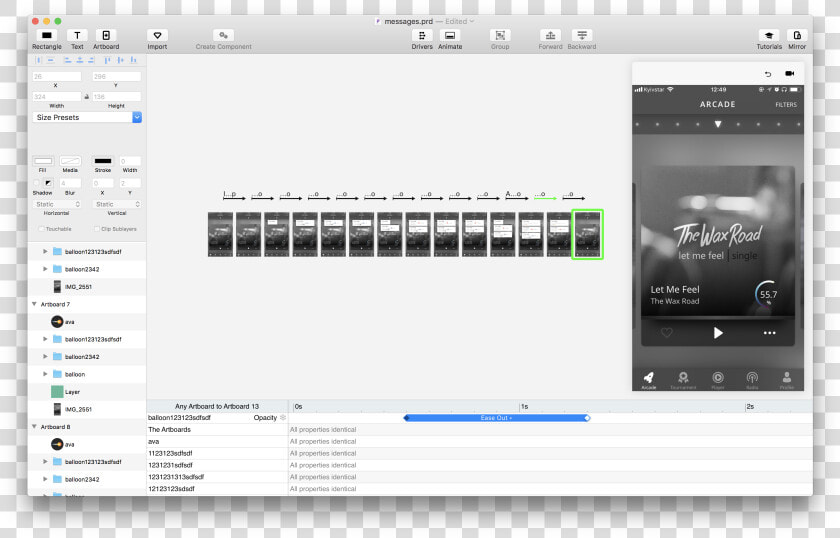
Task: Toggle the lock icon between Width and Height
Action: (86, 96)
